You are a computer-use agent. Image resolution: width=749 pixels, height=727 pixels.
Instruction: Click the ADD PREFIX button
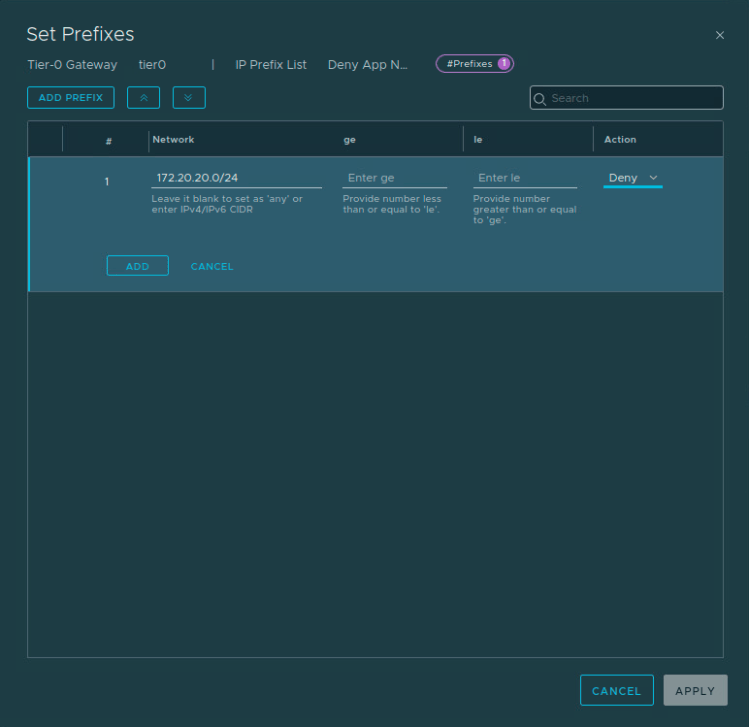point(71,97)
